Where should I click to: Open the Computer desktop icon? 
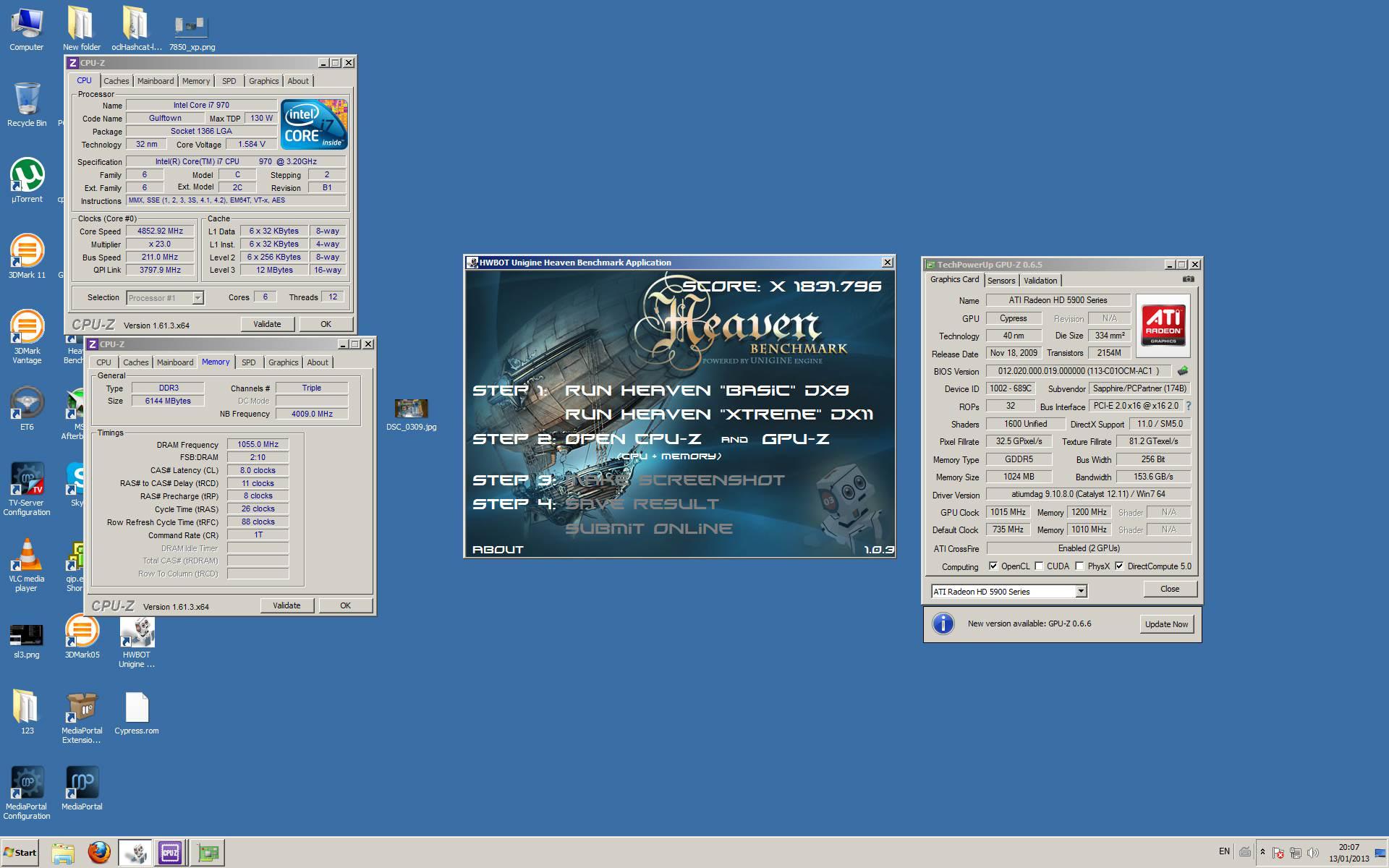tap(27, 29)
